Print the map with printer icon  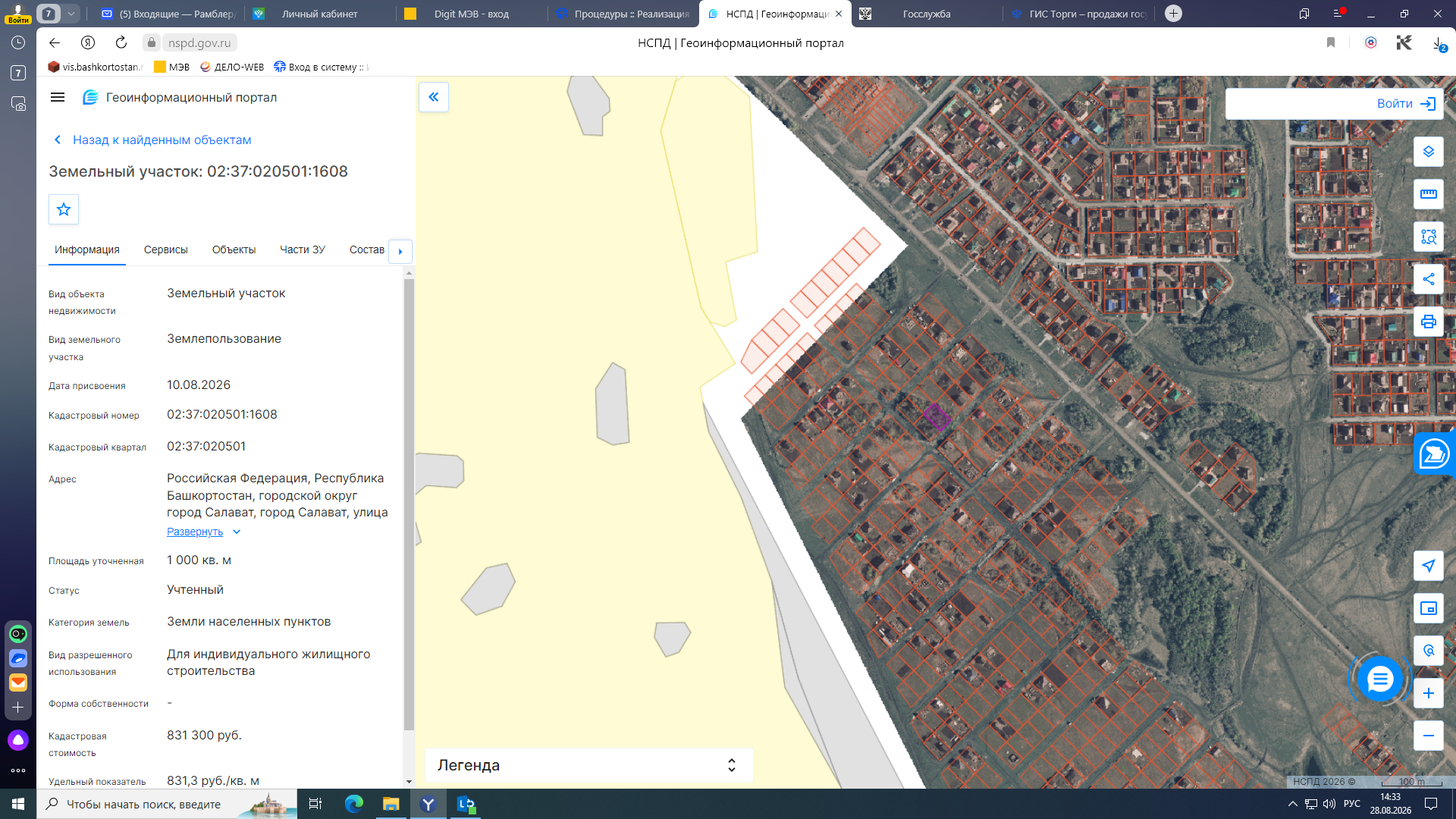pos(1428,322)
